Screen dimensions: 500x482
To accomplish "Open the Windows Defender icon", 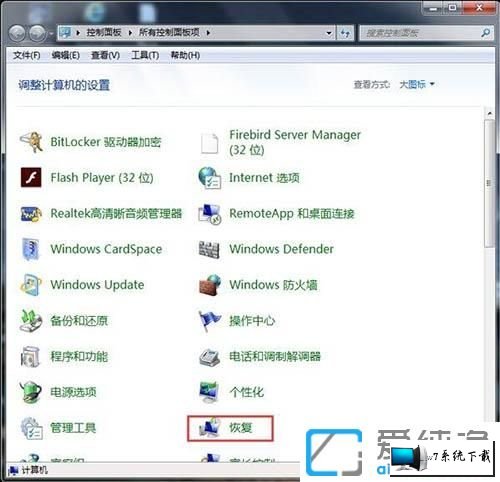I will click(209, 249).
